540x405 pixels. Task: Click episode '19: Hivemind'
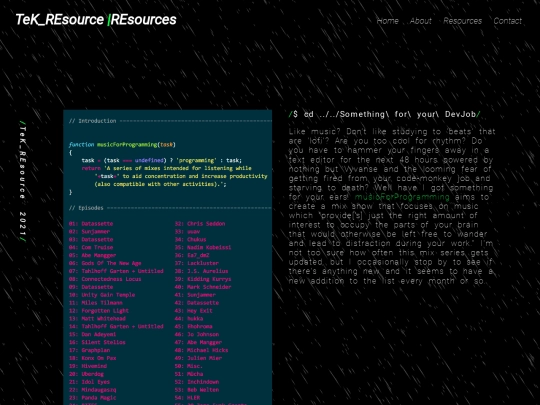[x=88, y=366]
